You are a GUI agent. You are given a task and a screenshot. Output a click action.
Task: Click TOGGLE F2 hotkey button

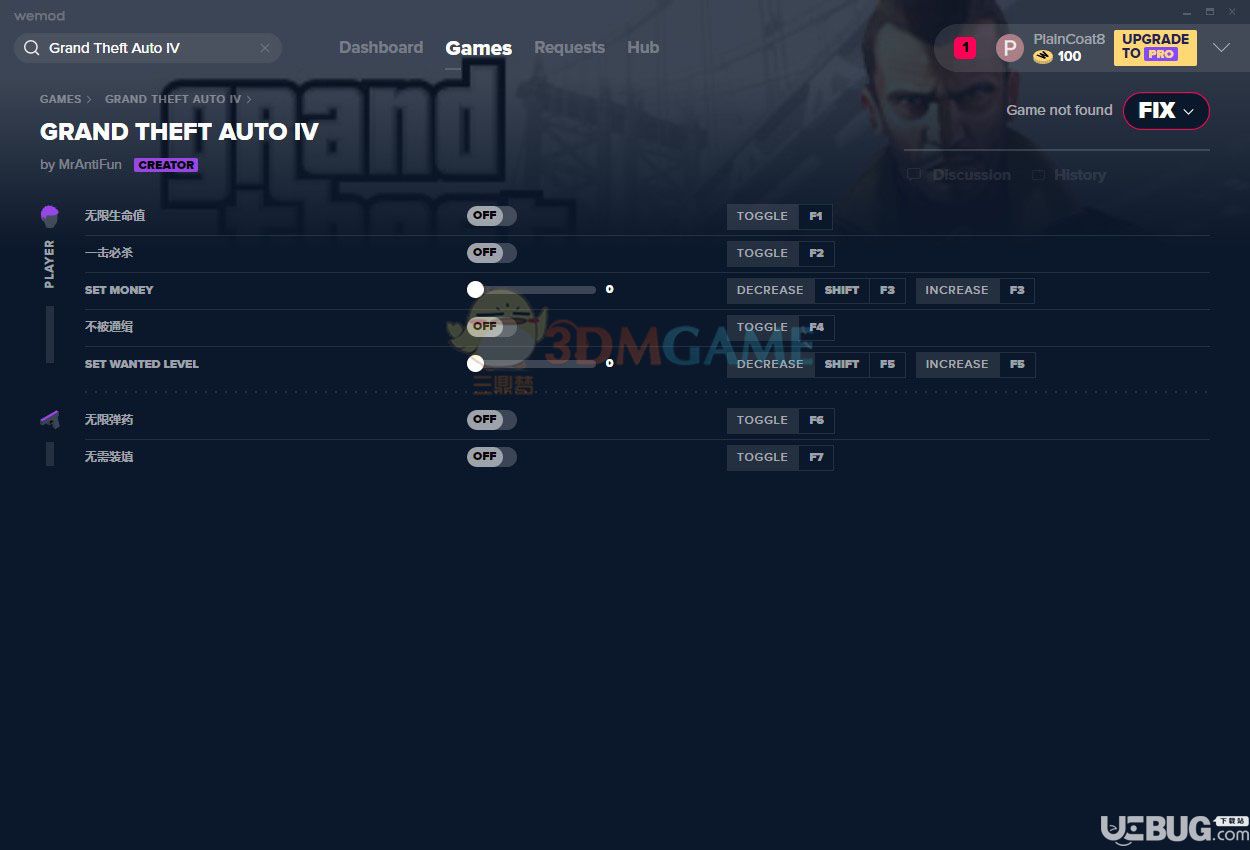(780, 253)
